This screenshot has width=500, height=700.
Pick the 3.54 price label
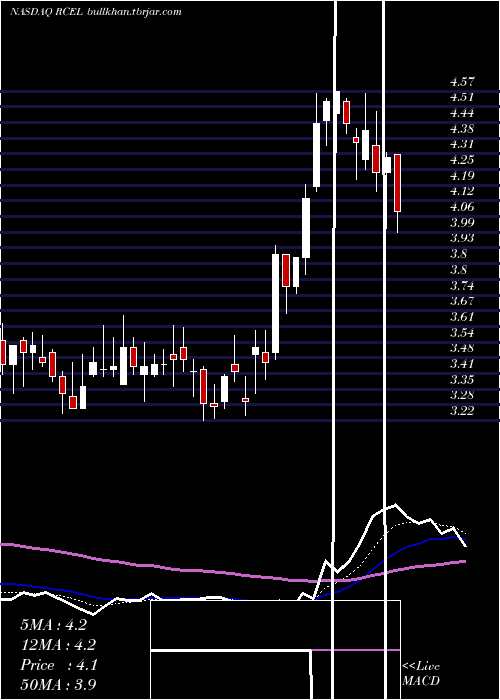click(x=462, y=333)
